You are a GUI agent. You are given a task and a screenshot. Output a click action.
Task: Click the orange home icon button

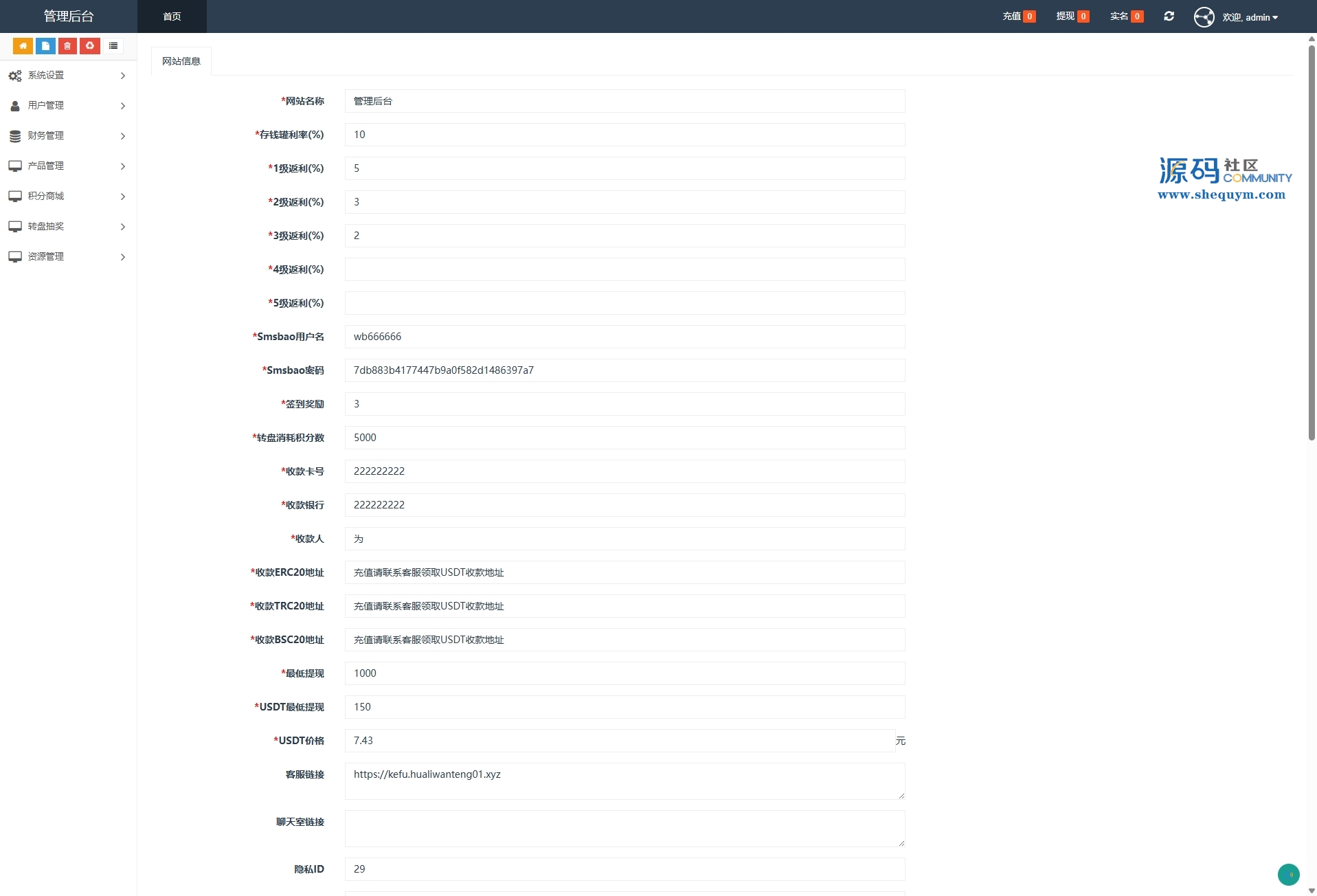pos(23,46)
